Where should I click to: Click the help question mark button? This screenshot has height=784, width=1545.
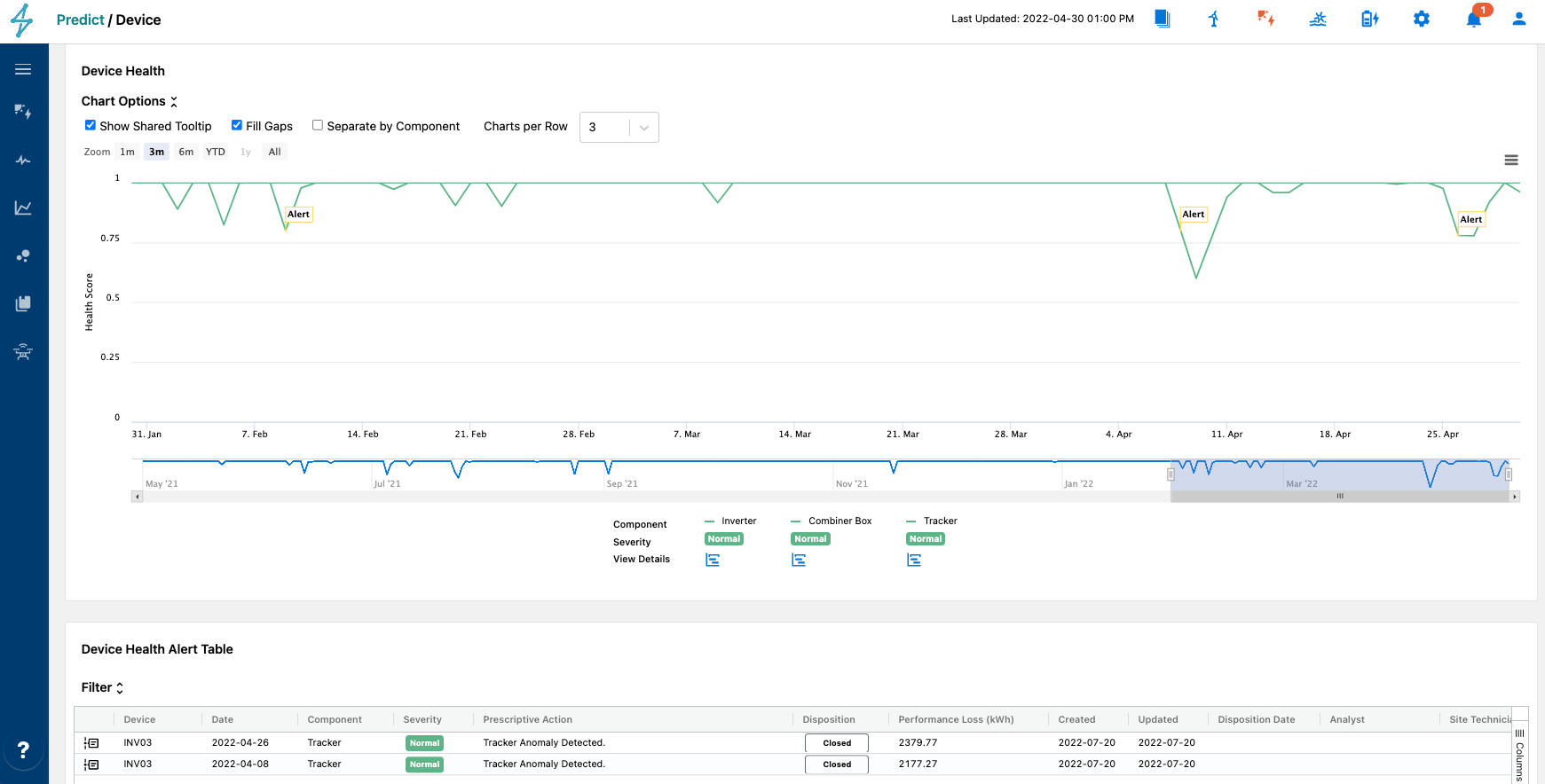23,749
